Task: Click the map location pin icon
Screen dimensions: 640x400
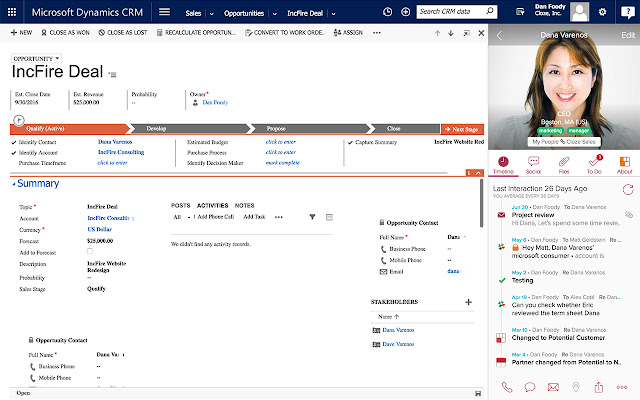Action: [x=575, y=387]
